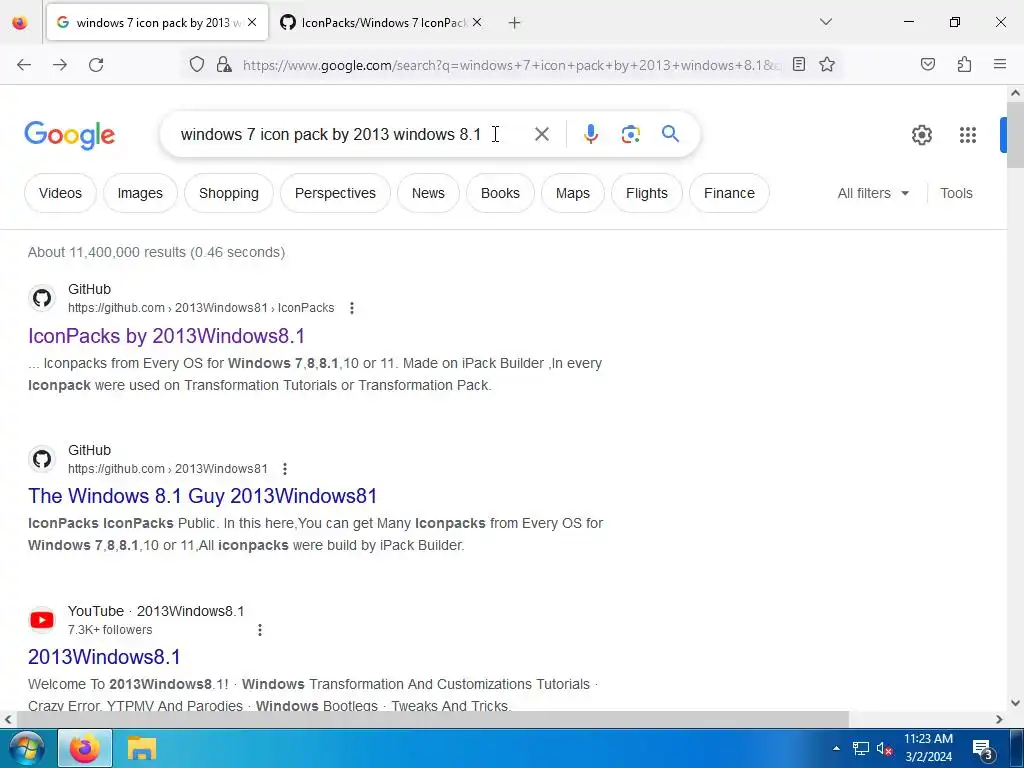Image resolution: width=1024 pixels, height=768 pixels.
Task: Click the Google logo
Action: (x=70, y=135)
